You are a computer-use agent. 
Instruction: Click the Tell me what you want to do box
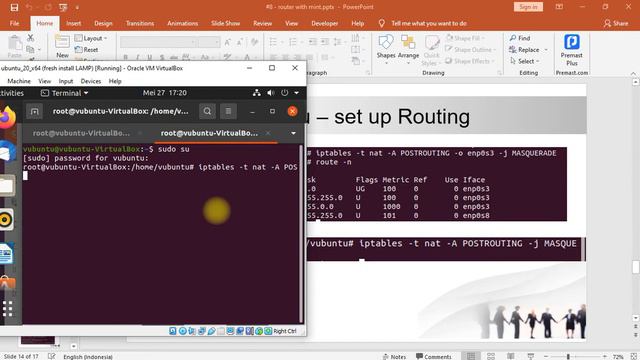coord(429,23)
